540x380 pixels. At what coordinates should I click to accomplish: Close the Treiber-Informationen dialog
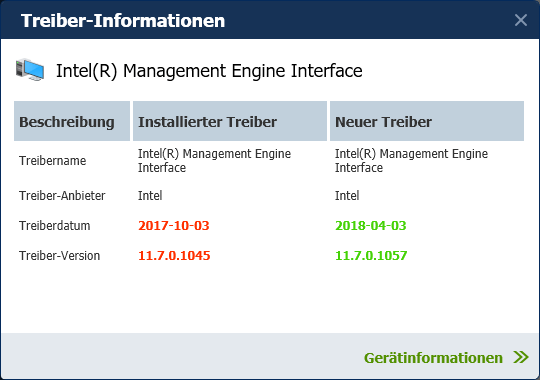point(520,20)
